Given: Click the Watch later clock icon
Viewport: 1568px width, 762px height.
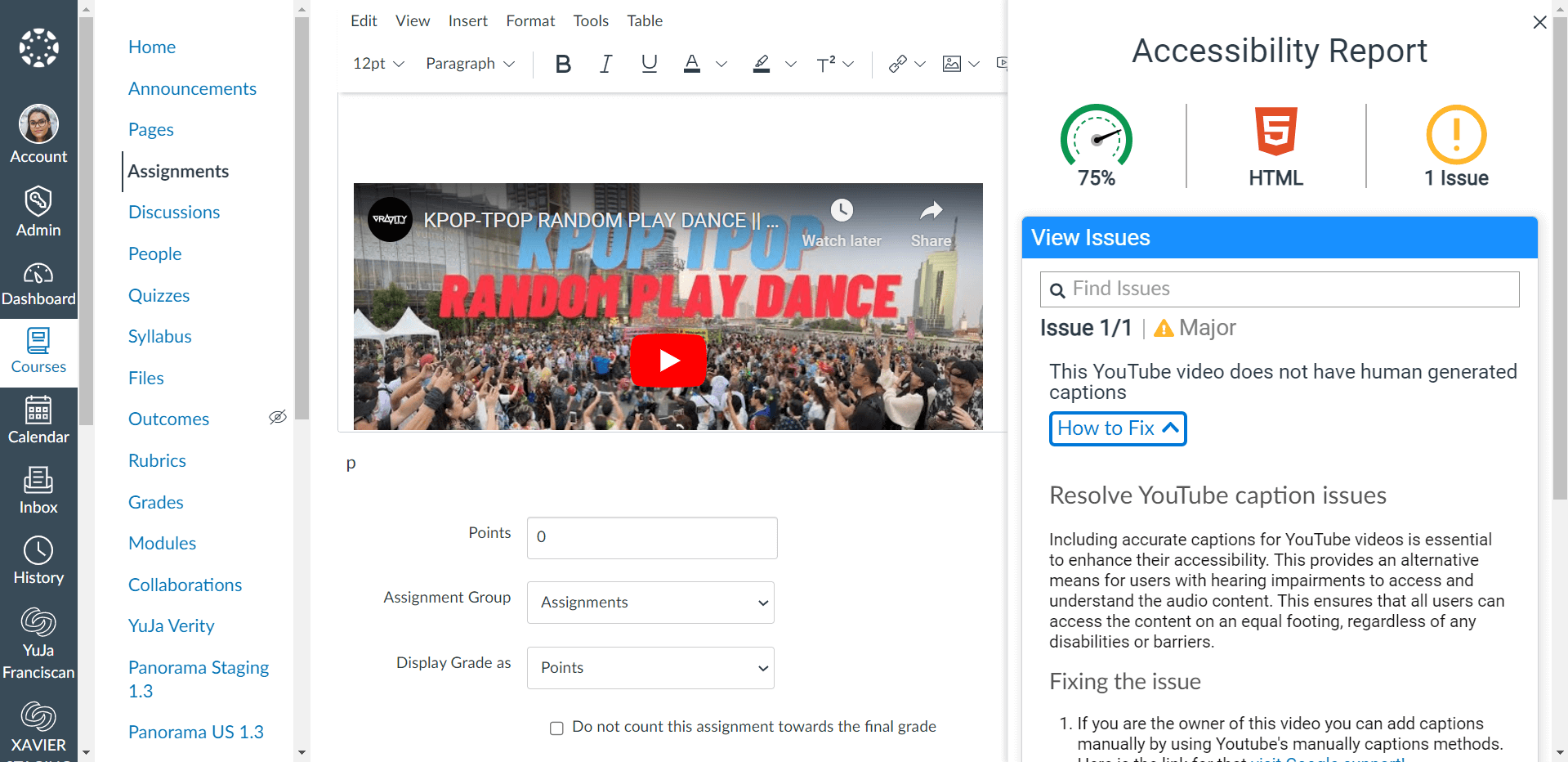Looking at the screenshot, I should coord(842,211).
